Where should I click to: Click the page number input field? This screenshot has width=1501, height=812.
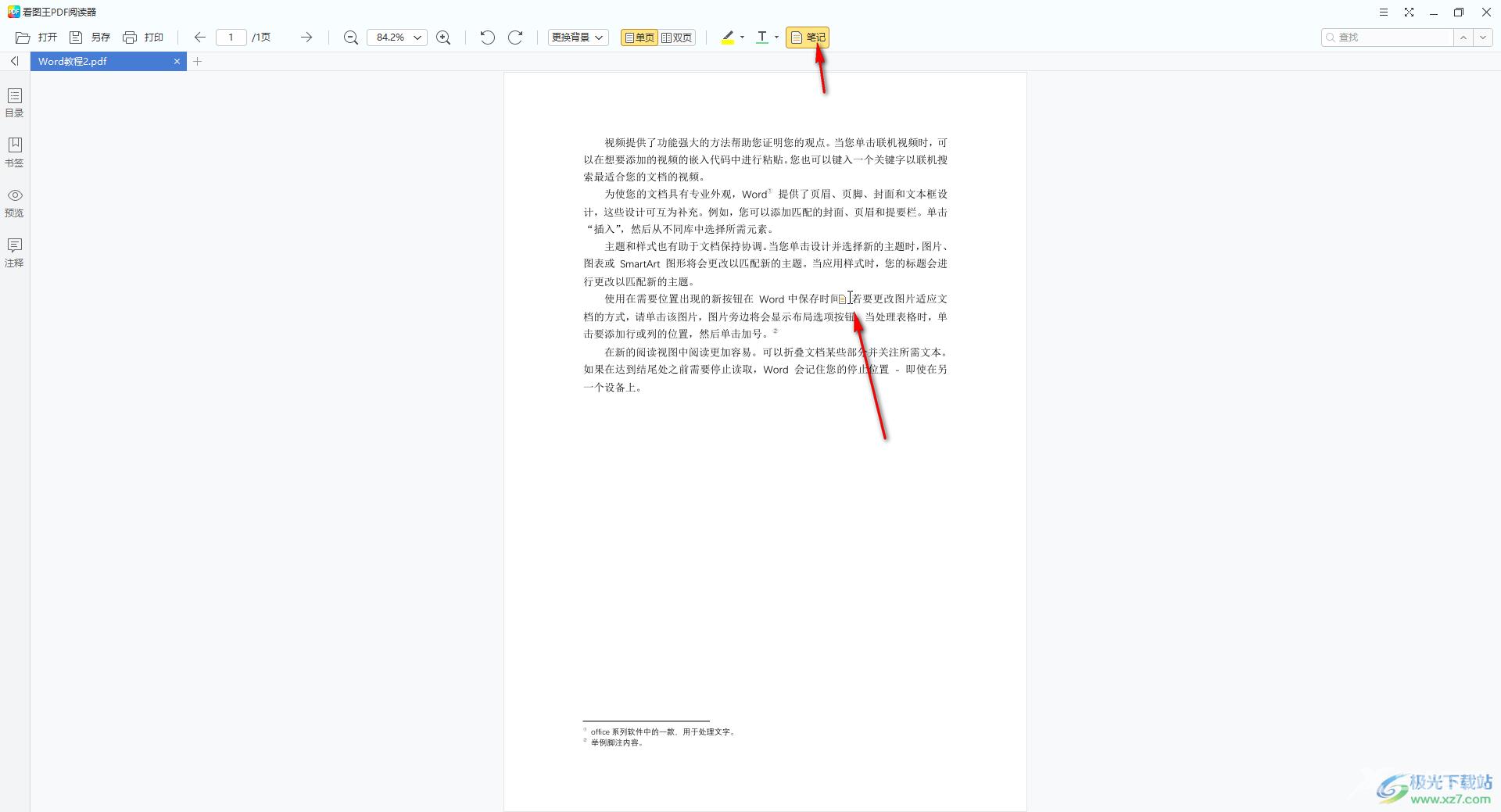[231, 38]
